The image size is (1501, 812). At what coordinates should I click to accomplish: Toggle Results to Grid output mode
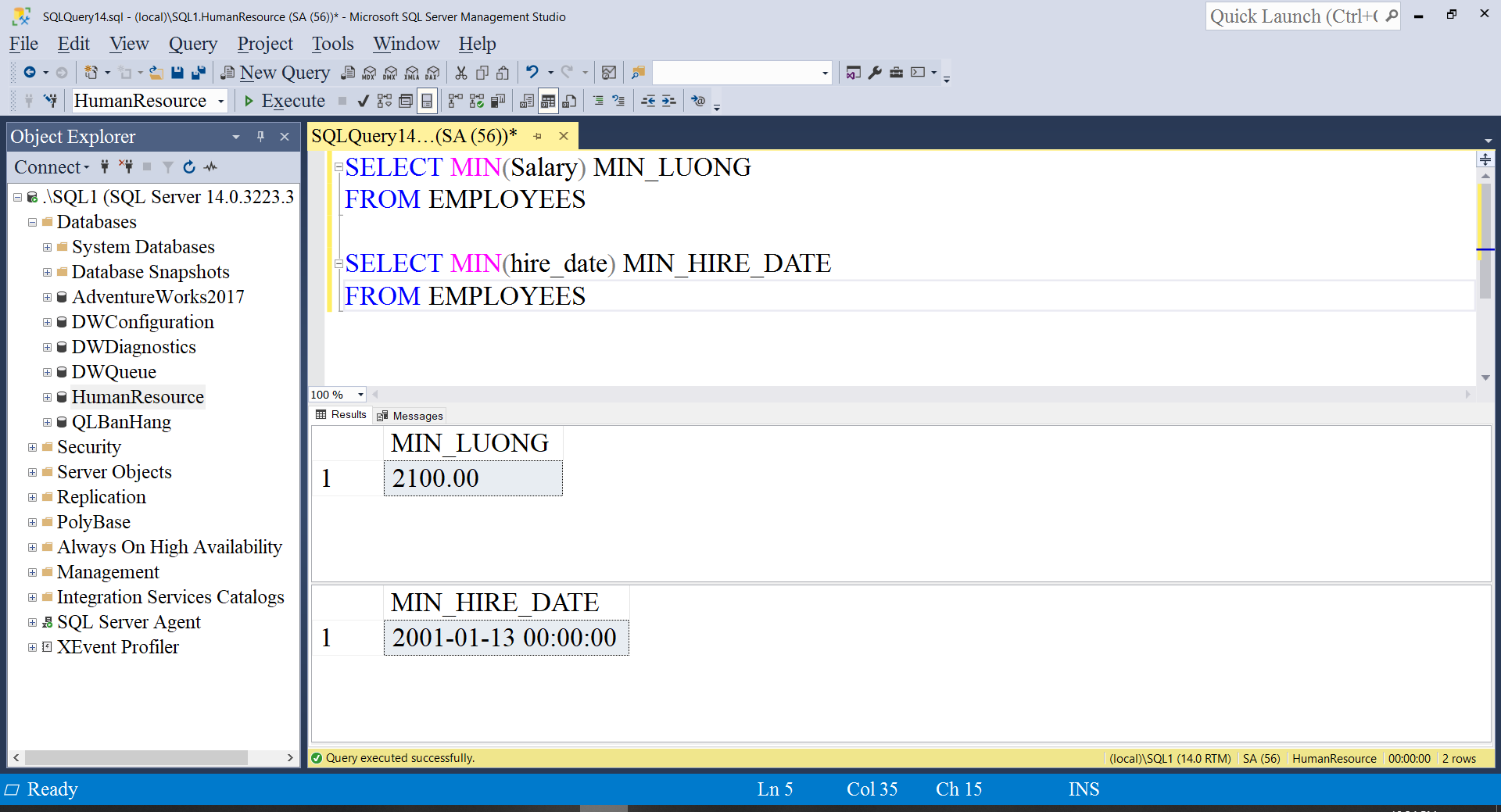pos(548,101)
